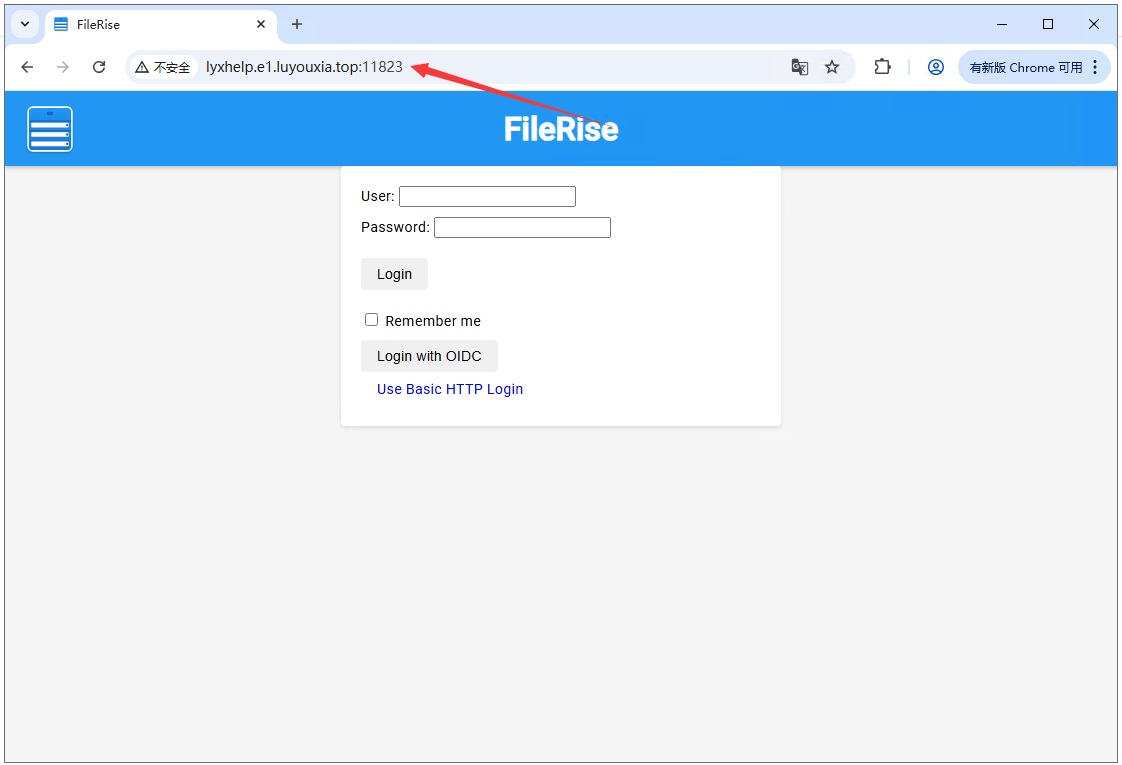Open a new browser tab
Viewport: 1122px width, 765px height.
(296, 24)
